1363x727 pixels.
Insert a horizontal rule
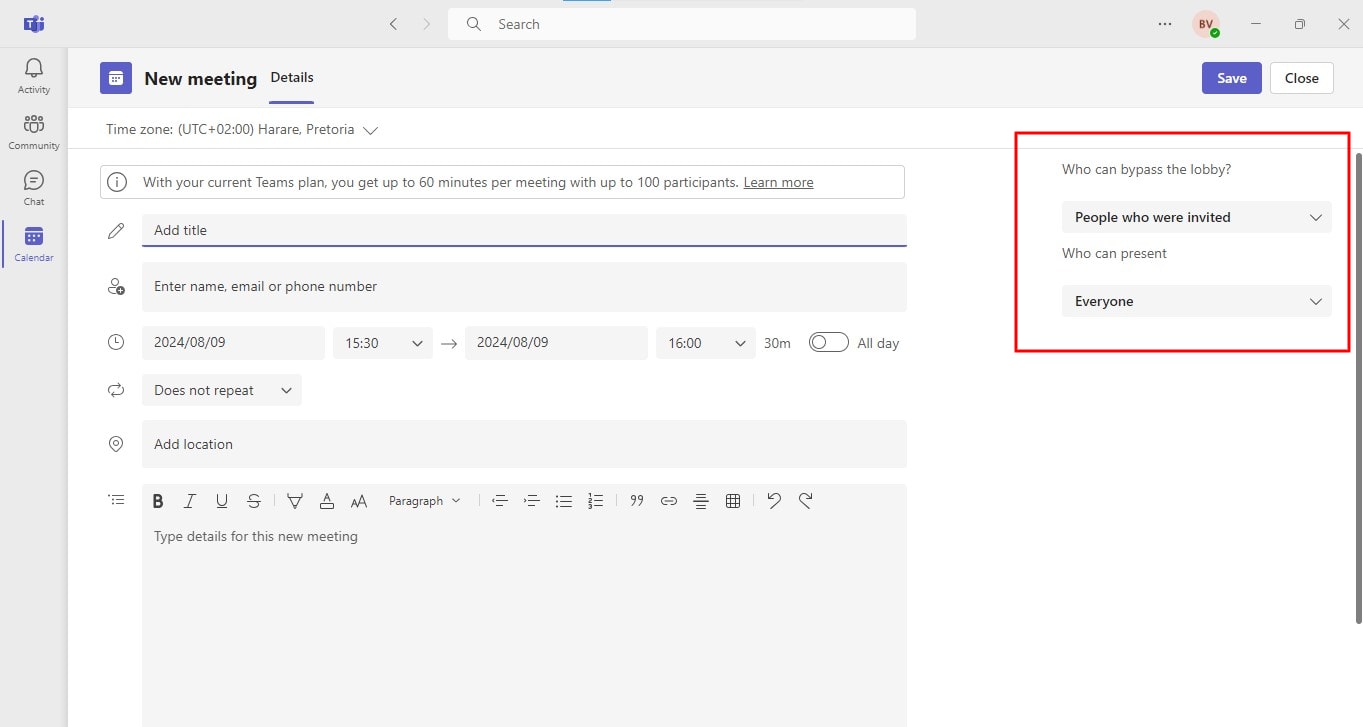click(x=701, y=501)
